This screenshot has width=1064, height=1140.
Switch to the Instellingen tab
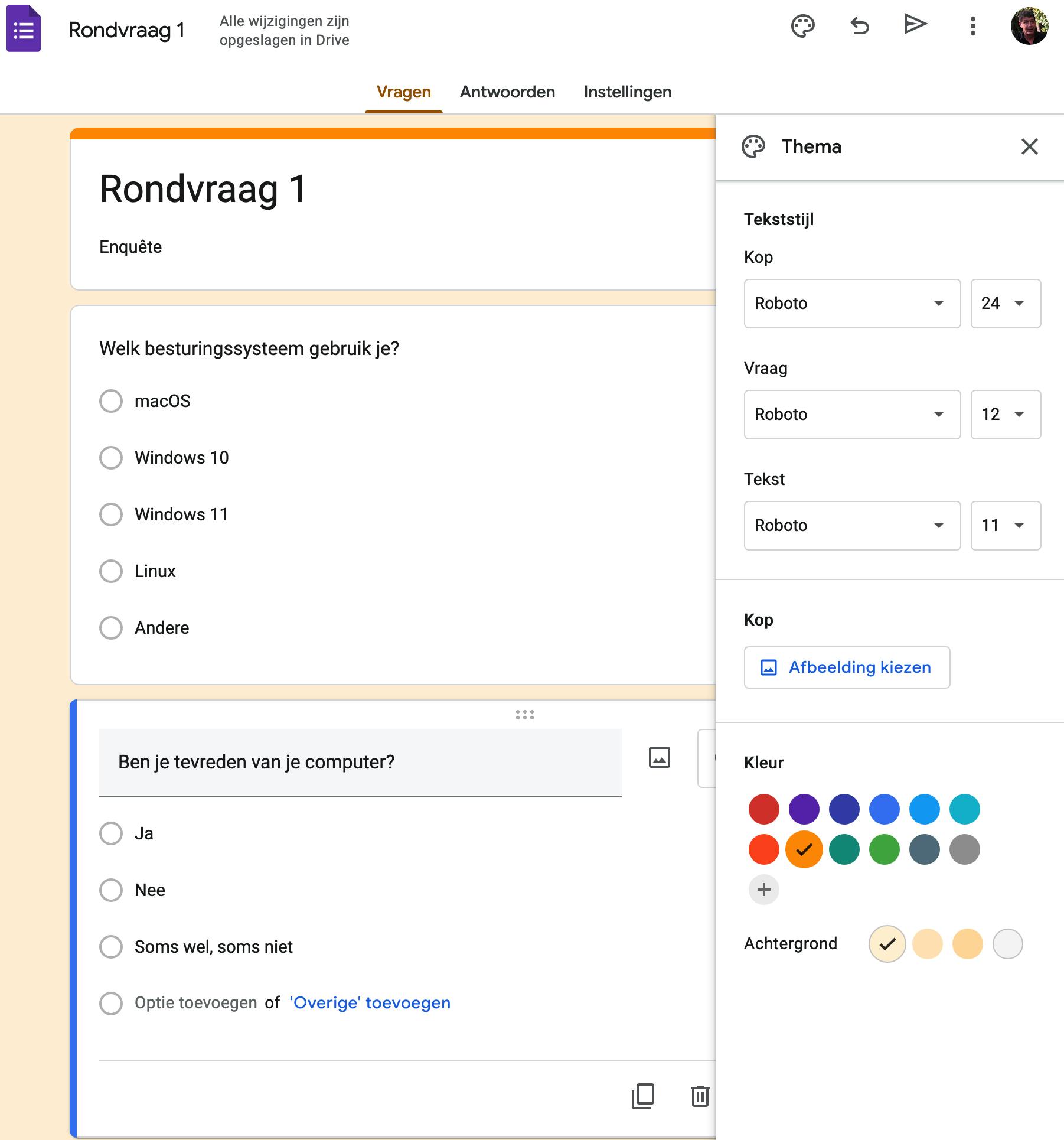click(627, 92)
